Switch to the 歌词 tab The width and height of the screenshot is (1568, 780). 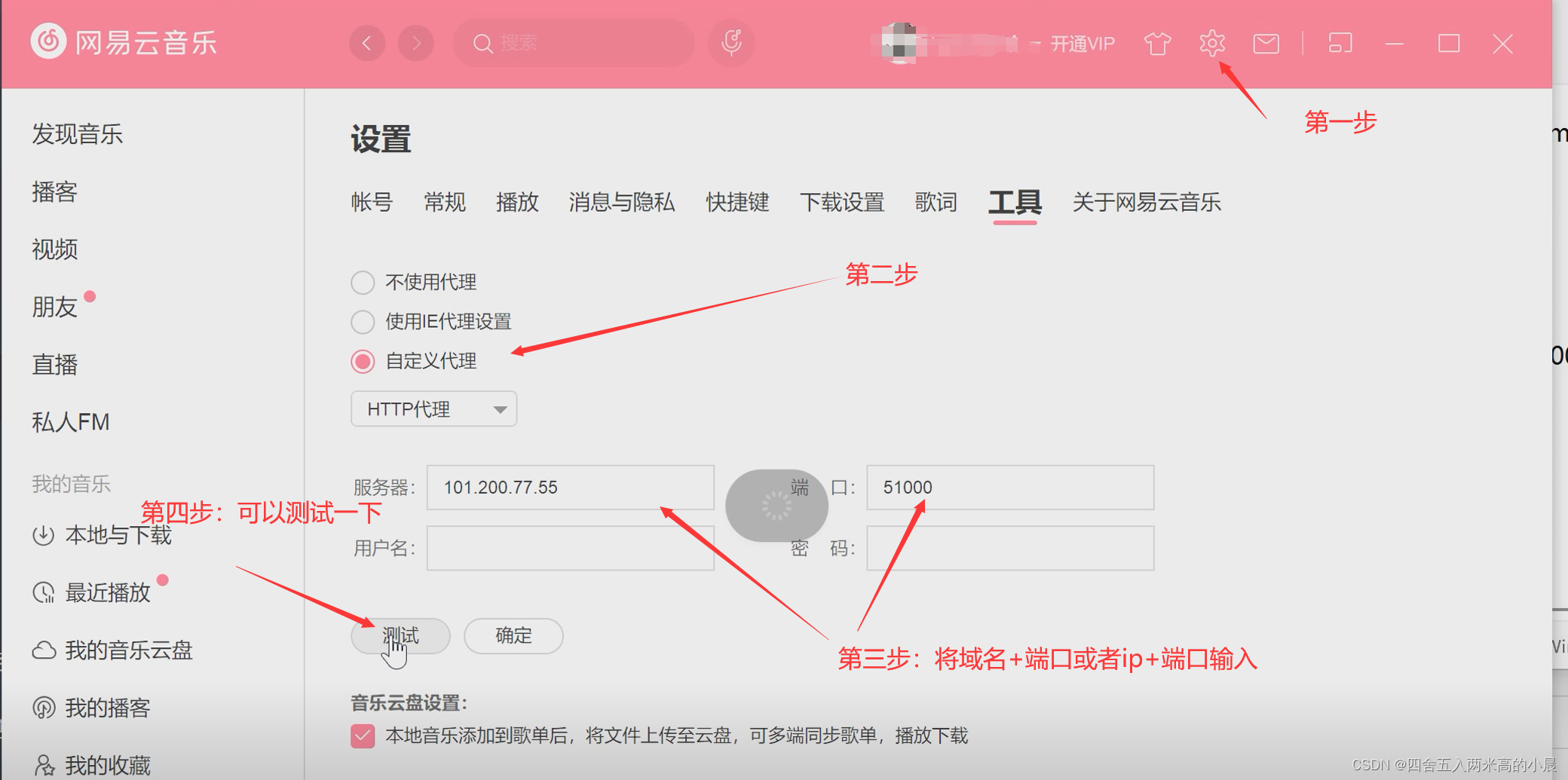point(936,202)
